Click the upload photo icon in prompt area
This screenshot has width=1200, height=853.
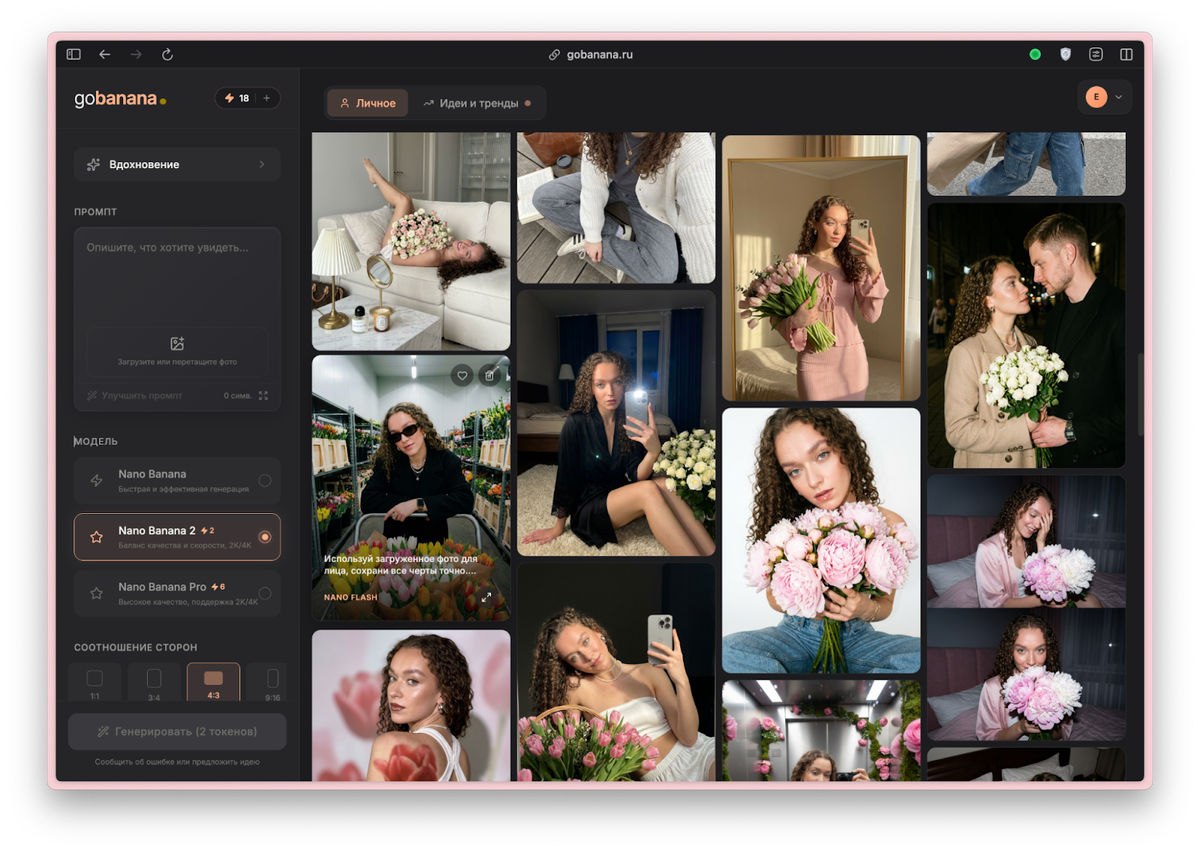click(177, 343)
